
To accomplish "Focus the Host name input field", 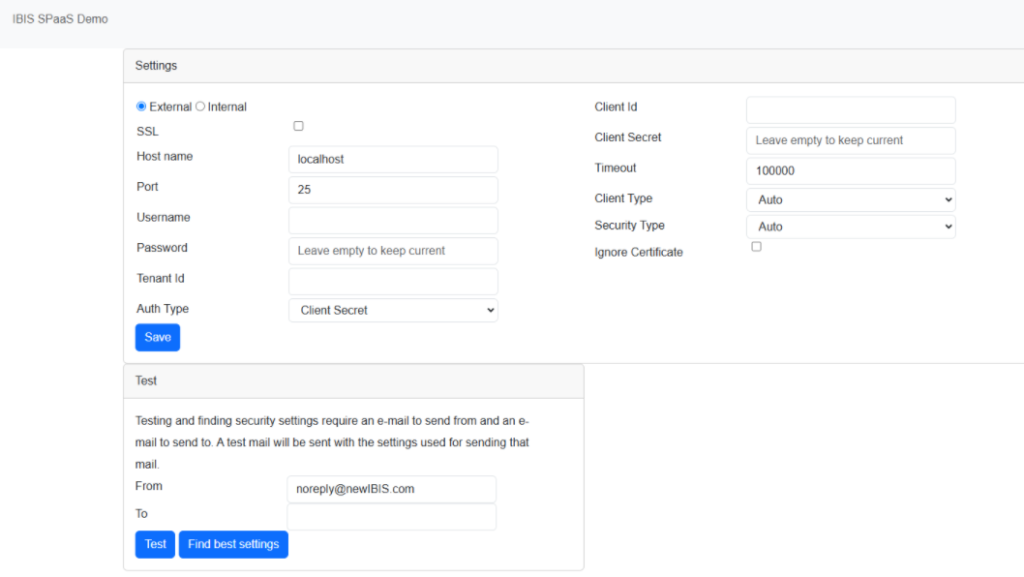I will (x=393, y=159).
